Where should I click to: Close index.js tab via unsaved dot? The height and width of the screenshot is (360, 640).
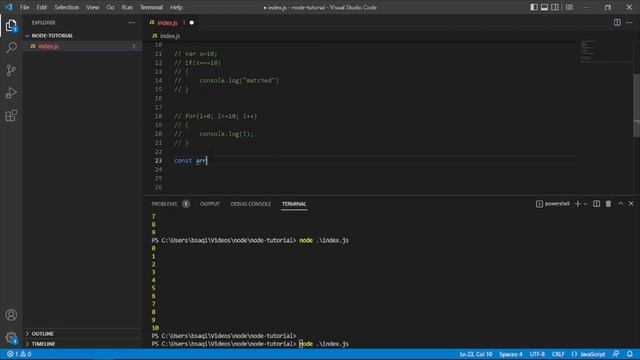click(x=191, y=23)
